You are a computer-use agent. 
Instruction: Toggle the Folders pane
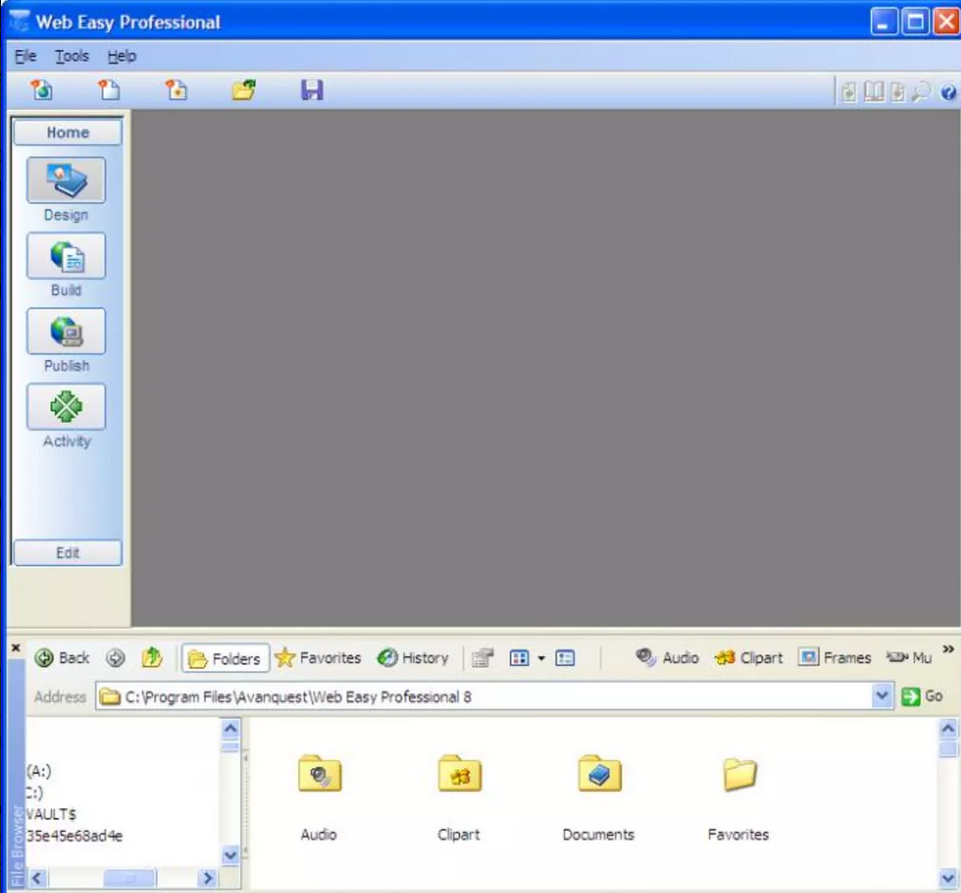point(226,658)
